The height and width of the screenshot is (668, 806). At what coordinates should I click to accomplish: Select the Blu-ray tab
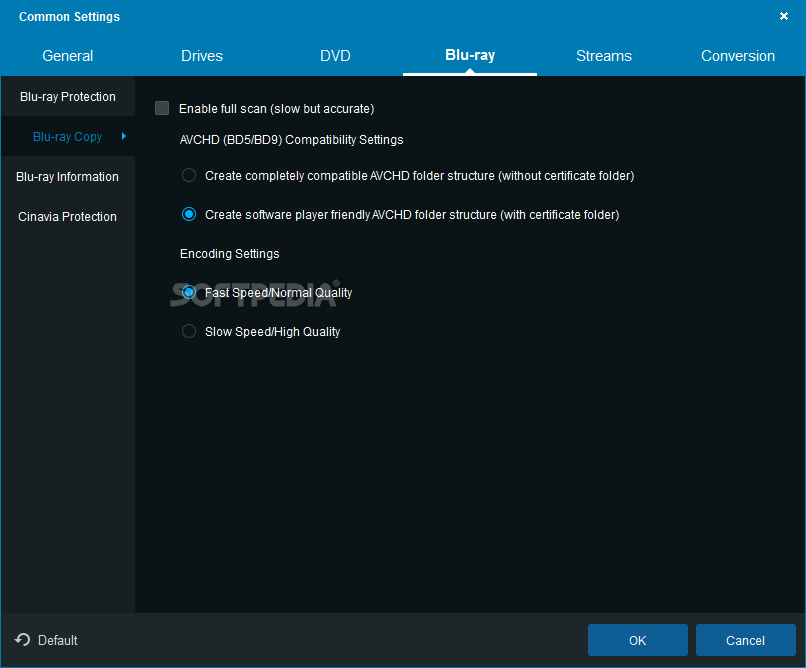(470, 55)
